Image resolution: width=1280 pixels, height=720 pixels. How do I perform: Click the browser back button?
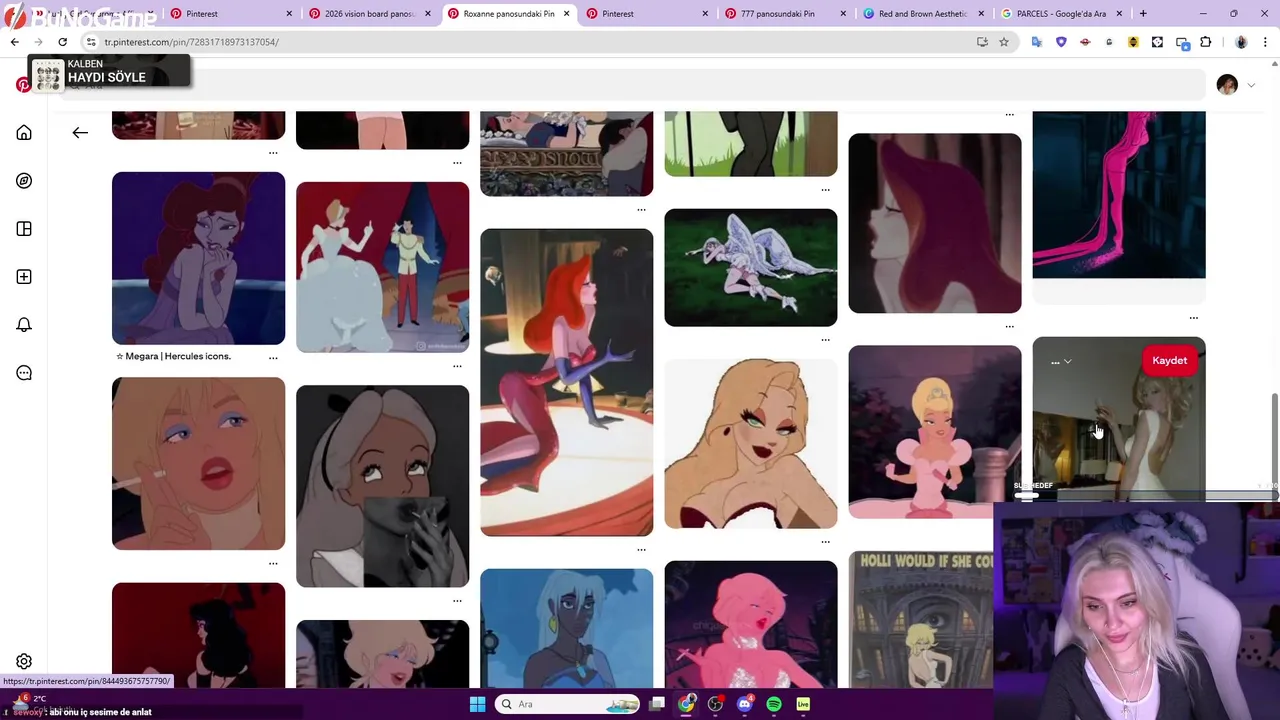pos(14,42)
